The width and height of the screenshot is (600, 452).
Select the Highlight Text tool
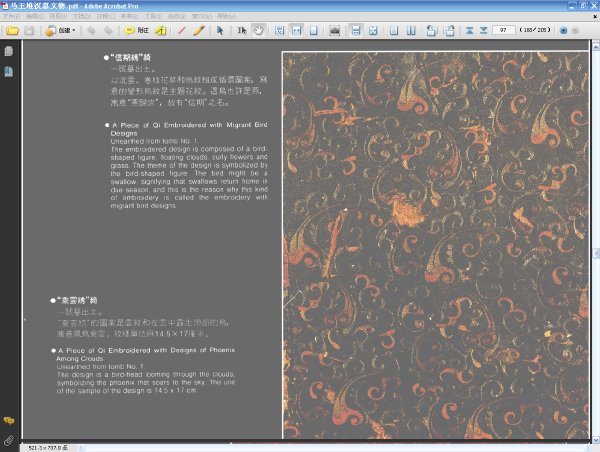pyautogui.click(x=161, y=31)
